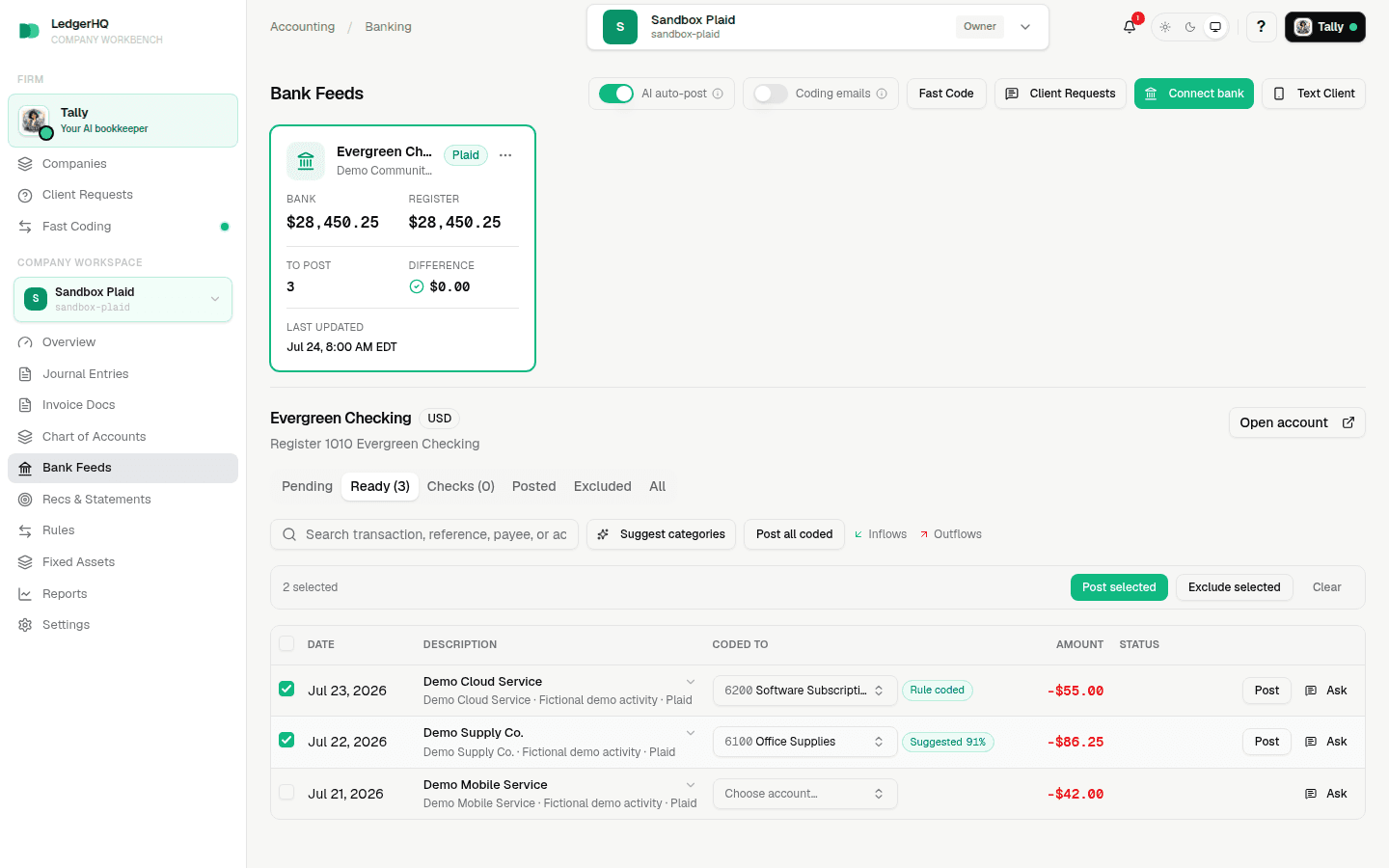The height and width of the screenshot is (868, 1389).
Task: Select system theme monitor icon
Action: (1215, 27)
